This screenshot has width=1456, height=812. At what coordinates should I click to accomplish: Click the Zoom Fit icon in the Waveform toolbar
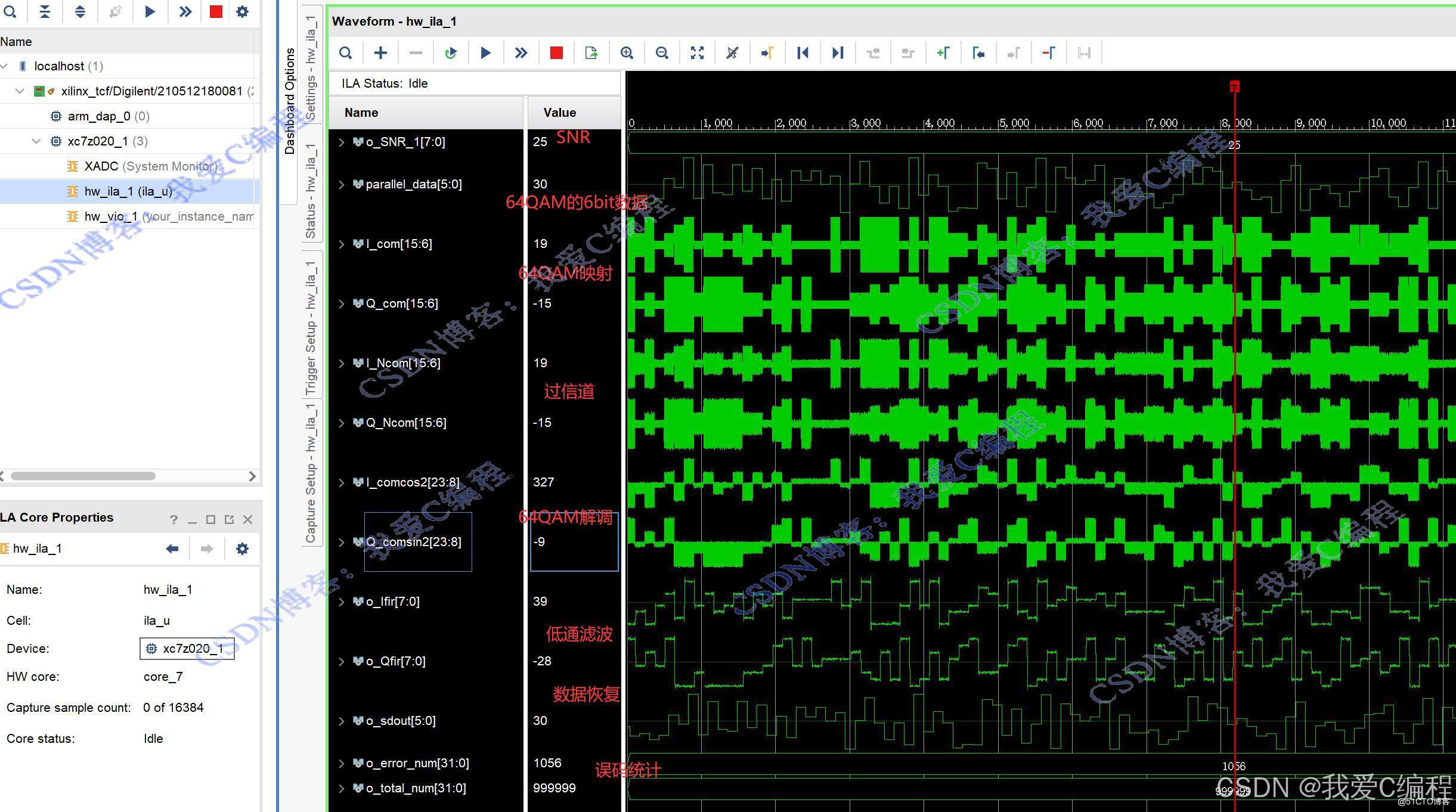[x=696, y=53]
